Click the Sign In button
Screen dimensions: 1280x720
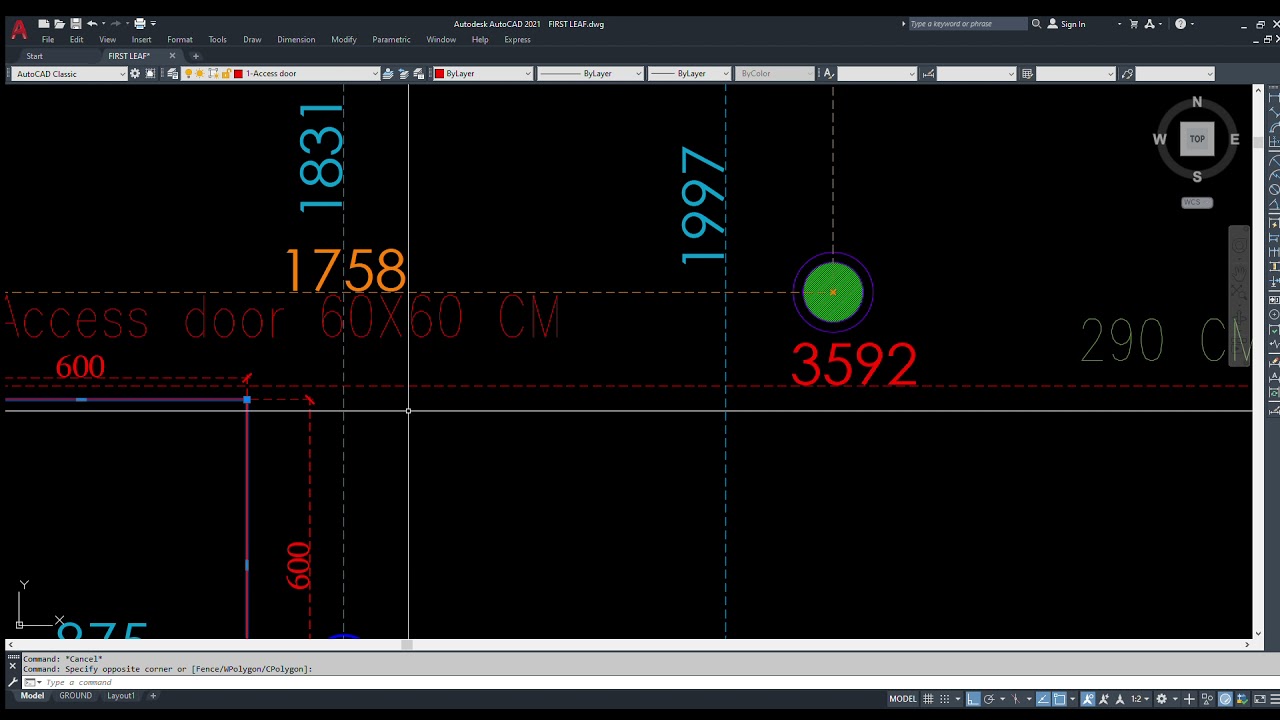[1067, 24]
